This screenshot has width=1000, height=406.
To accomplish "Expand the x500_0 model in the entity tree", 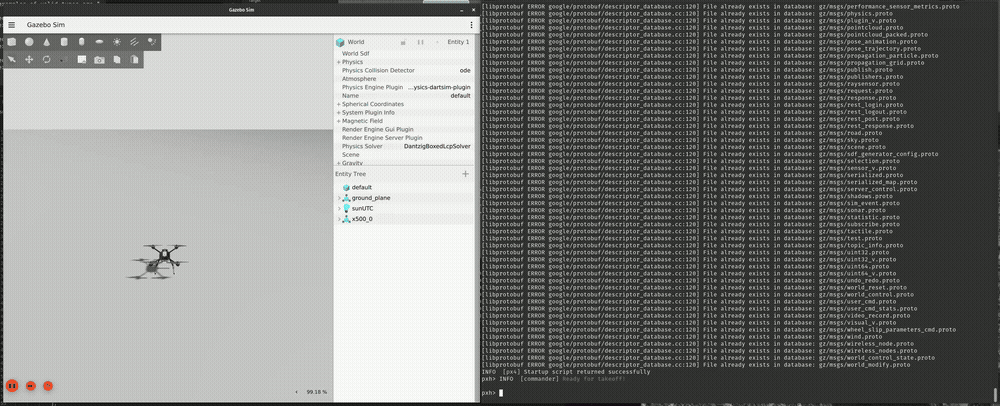I will point(339,218).
